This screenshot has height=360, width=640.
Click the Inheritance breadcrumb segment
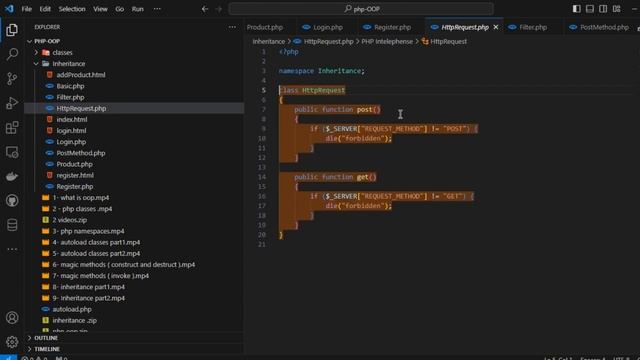[x=269, y=41]
